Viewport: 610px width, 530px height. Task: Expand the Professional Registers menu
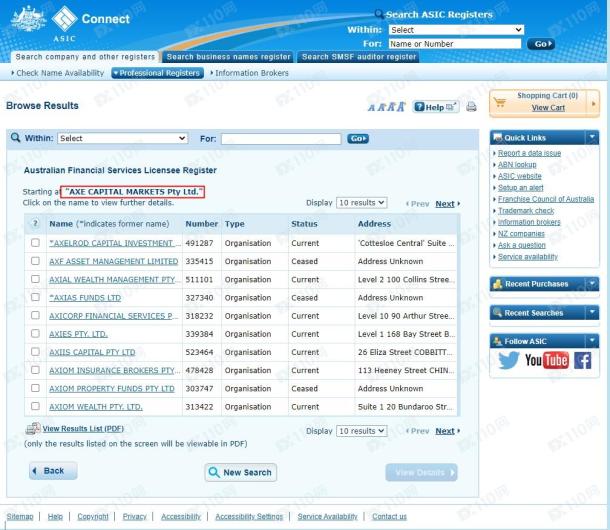pos(158,73)
